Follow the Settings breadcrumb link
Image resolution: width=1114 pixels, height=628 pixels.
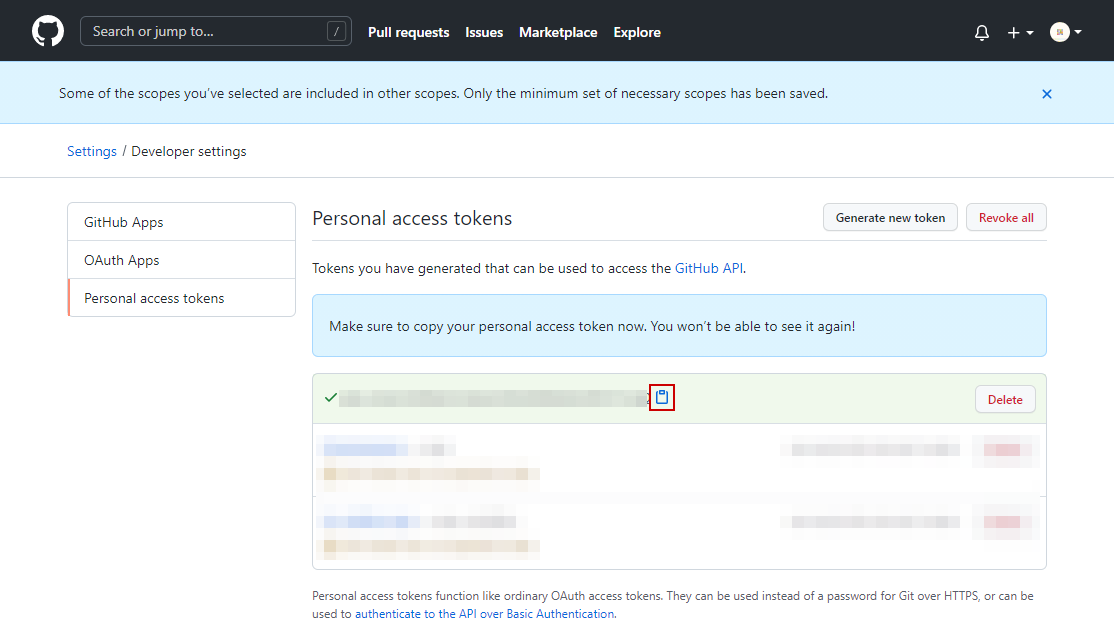tap(92, 152)
